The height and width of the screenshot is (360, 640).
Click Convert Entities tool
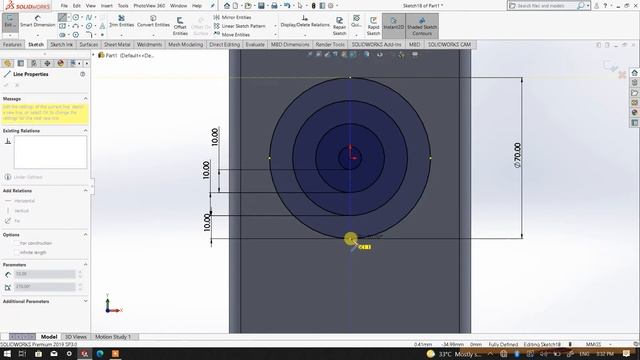point(153,22)
